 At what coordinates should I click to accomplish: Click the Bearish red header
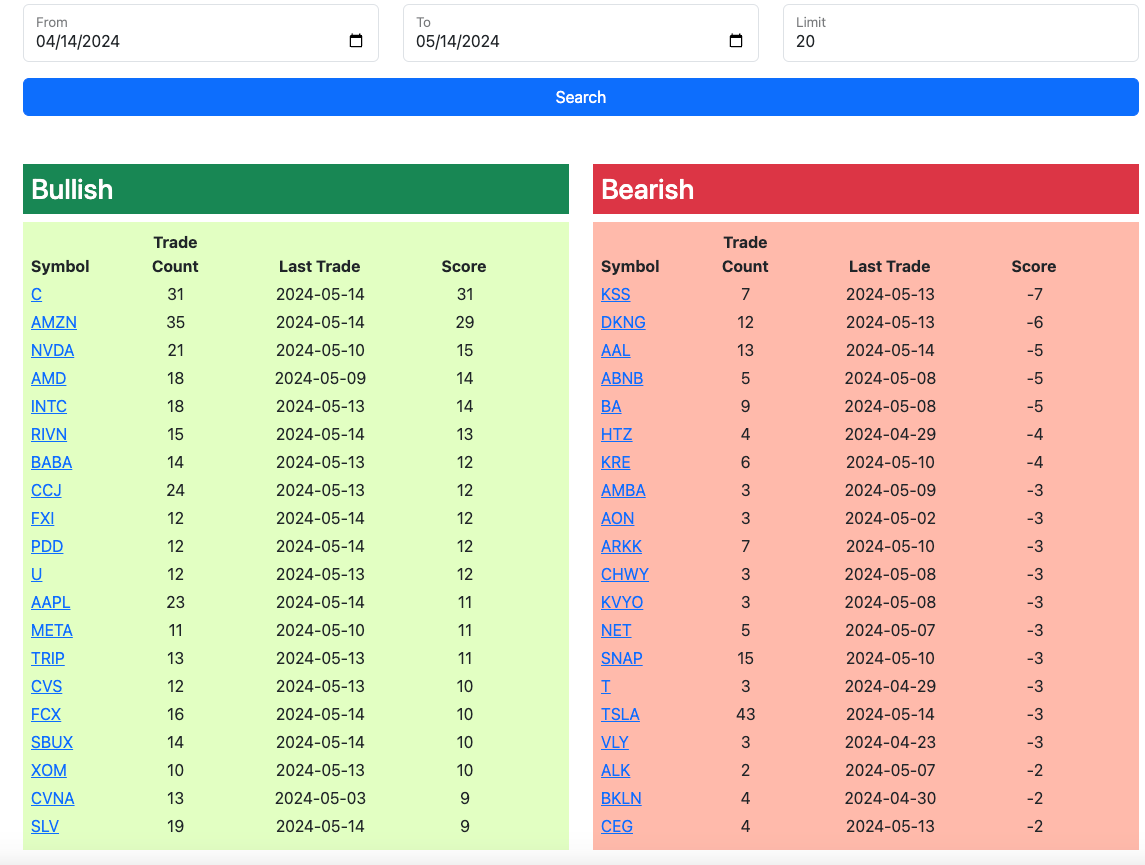[x=865, y=189]
